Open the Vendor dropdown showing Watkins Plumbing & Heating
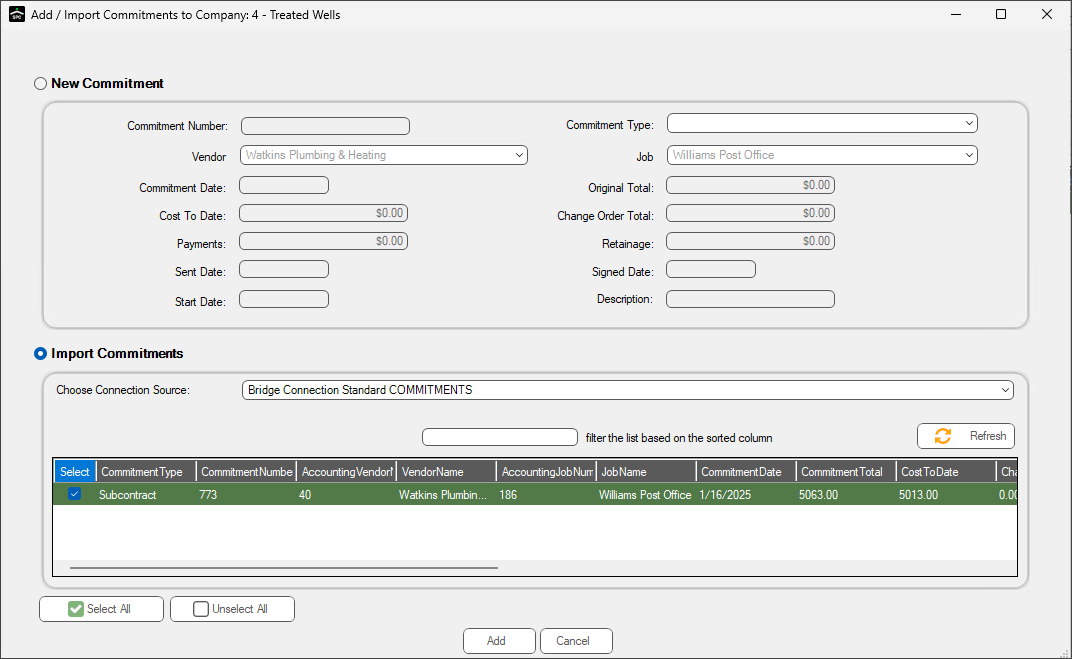 (384, 155)
